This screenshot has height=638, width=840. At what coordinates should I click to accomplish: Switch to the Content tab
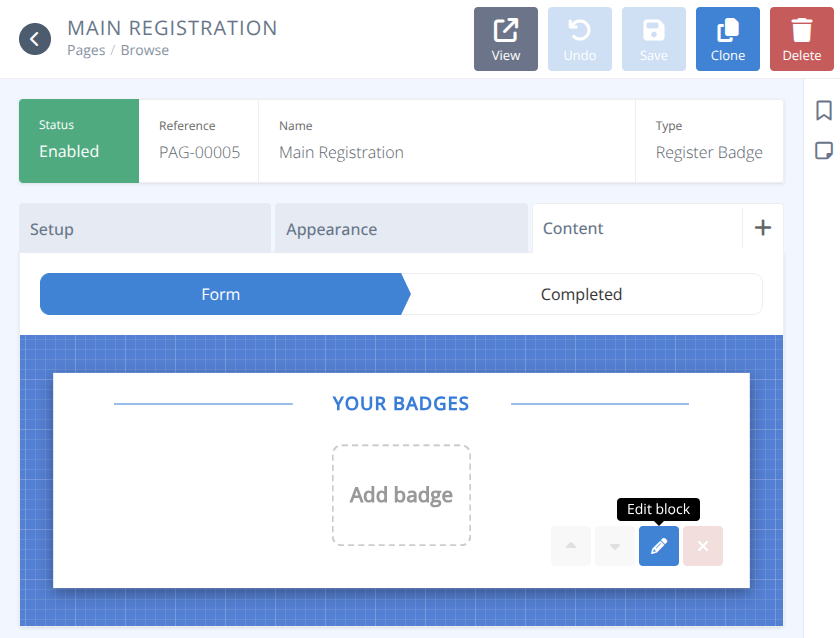coord(573,228)
